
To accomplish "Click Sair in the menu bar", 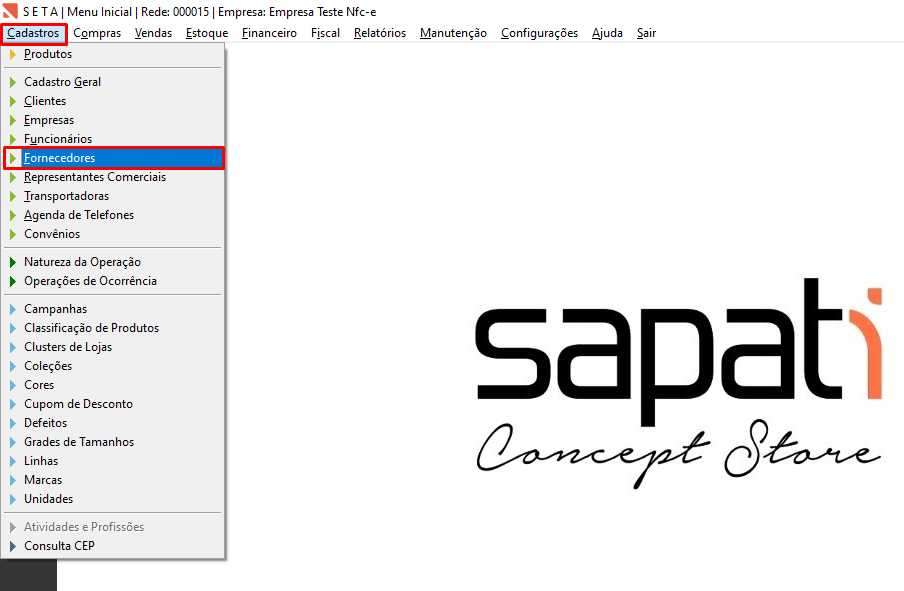I will pos(646,33).
